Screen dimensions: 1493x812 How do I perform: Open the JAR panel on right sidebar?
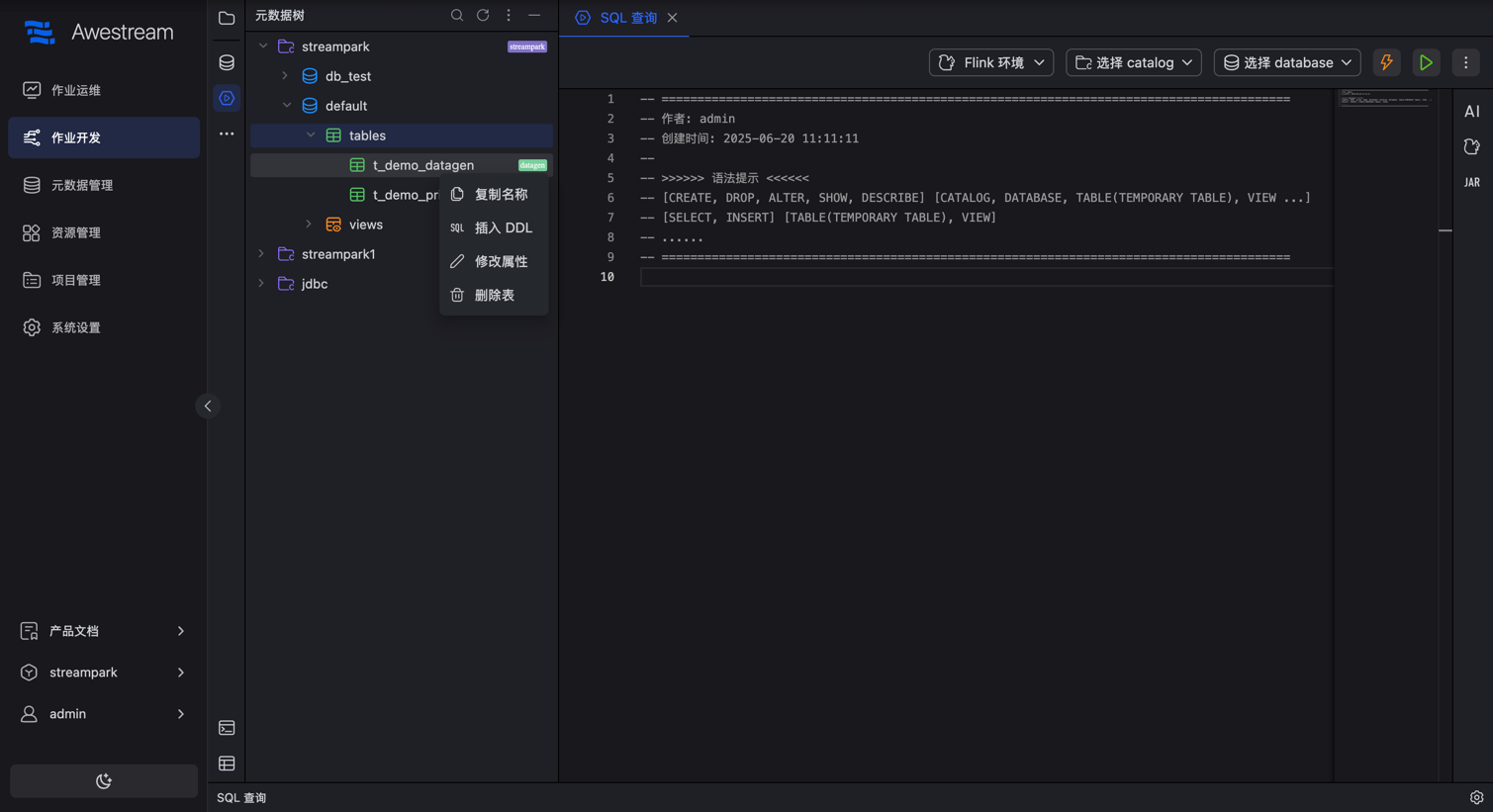click(1472, 183)
